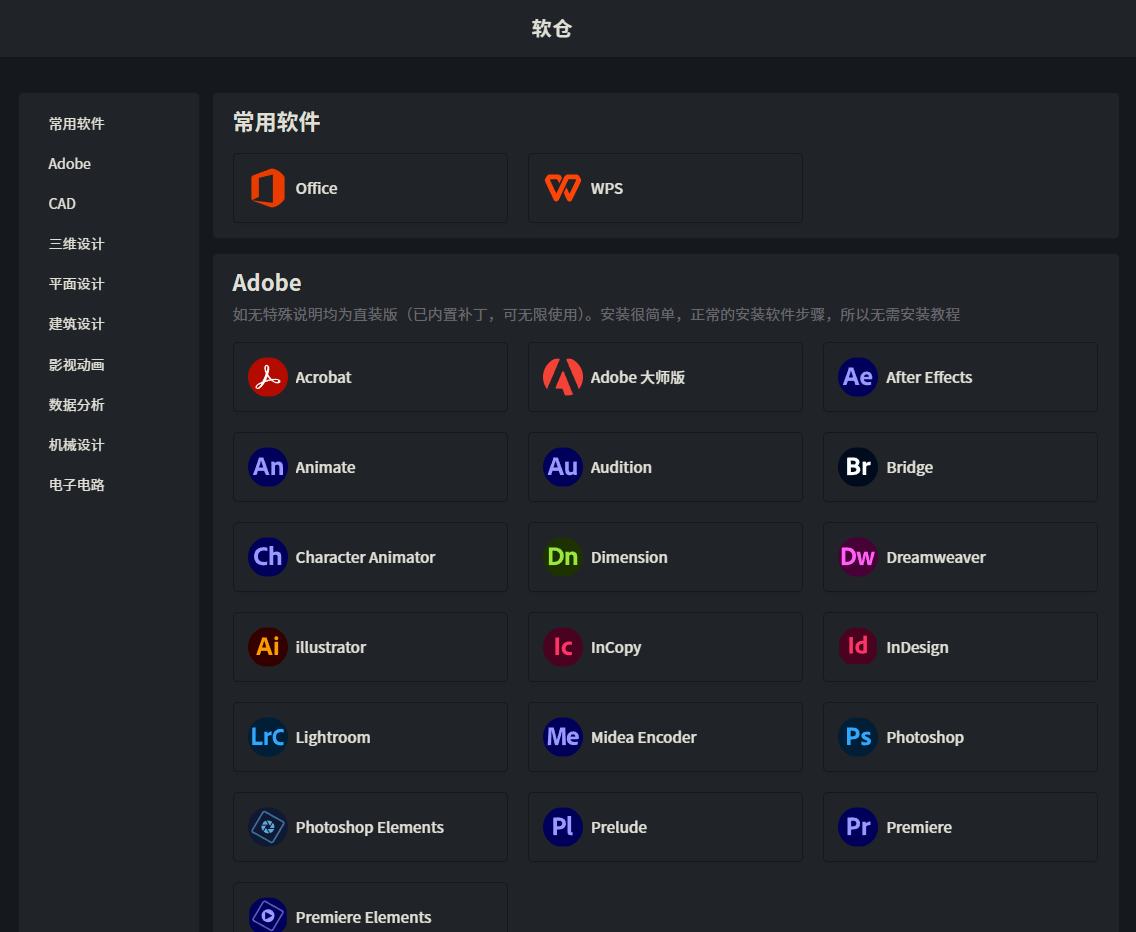Click the Dreamweaver text label
Viewport: 1136px width, 932px height.
(x=935, y=557)
